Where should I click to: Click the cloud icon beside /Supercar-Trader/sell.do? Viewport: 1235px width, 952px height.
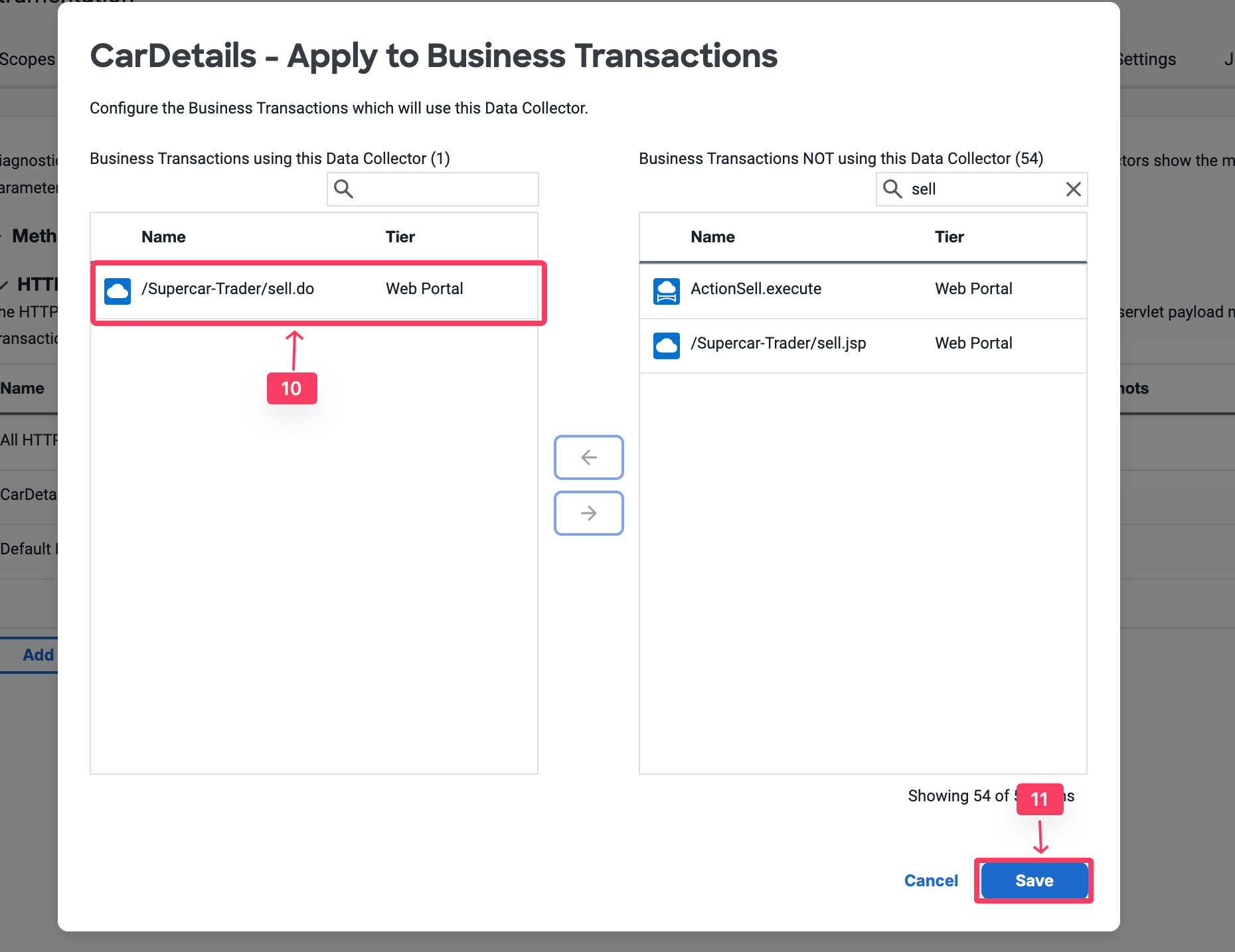coord(118,291)
